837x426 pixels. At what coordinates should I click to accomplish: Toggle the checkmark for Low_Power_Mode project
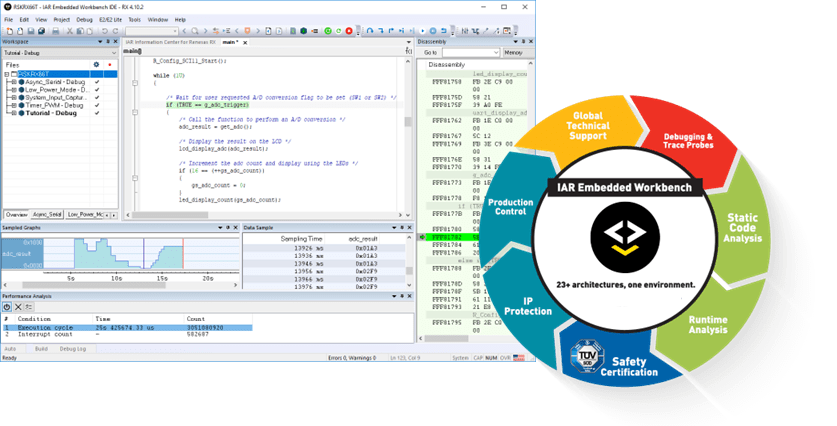(97, 90)
